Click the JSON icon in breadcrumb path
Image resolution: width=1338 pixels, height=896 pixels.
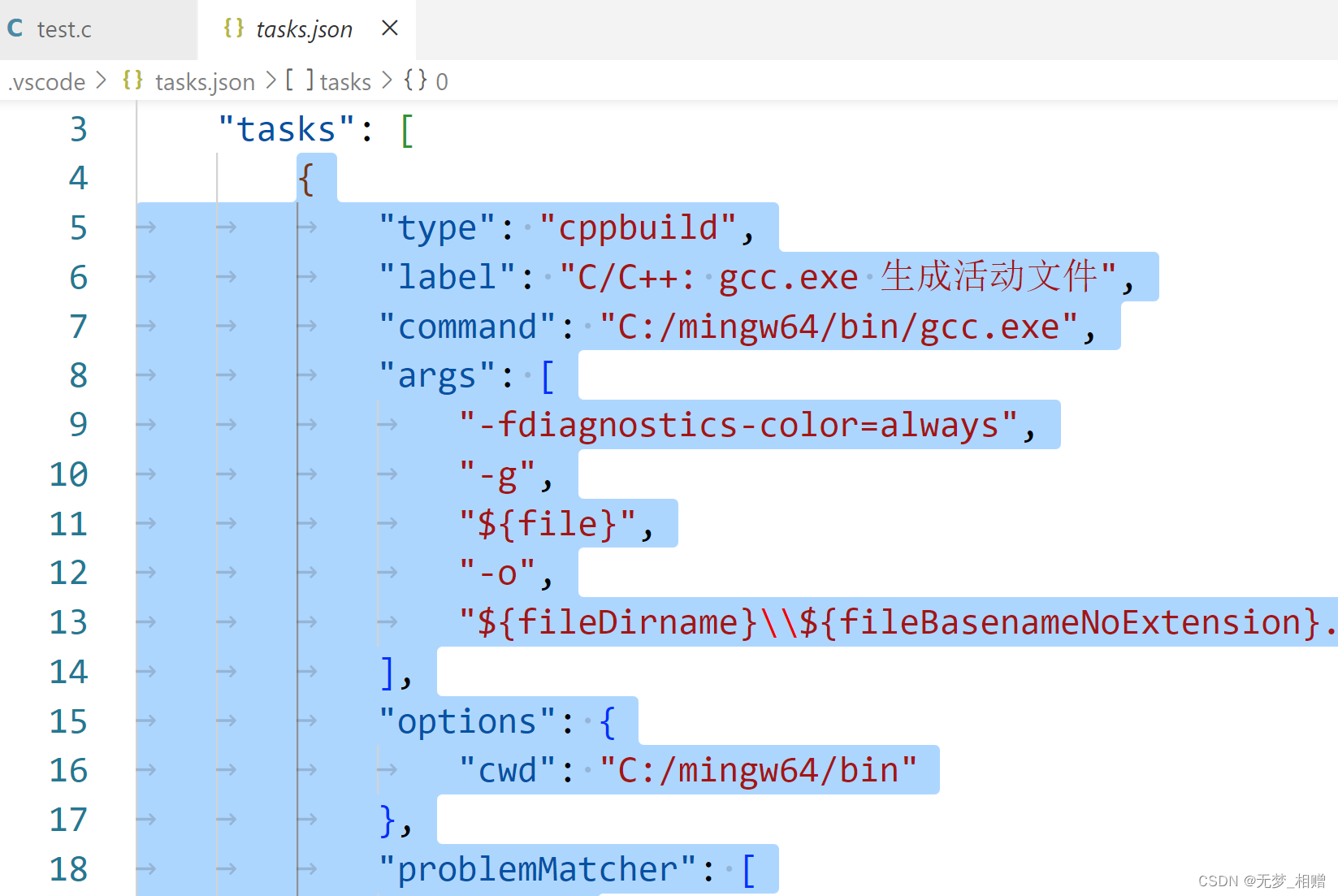[x=133, y=80]
